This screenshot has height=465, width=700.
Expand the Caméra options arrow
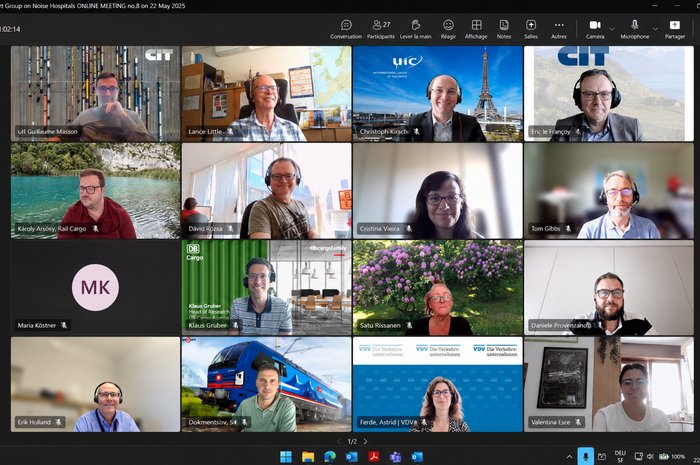click(612, 29)
